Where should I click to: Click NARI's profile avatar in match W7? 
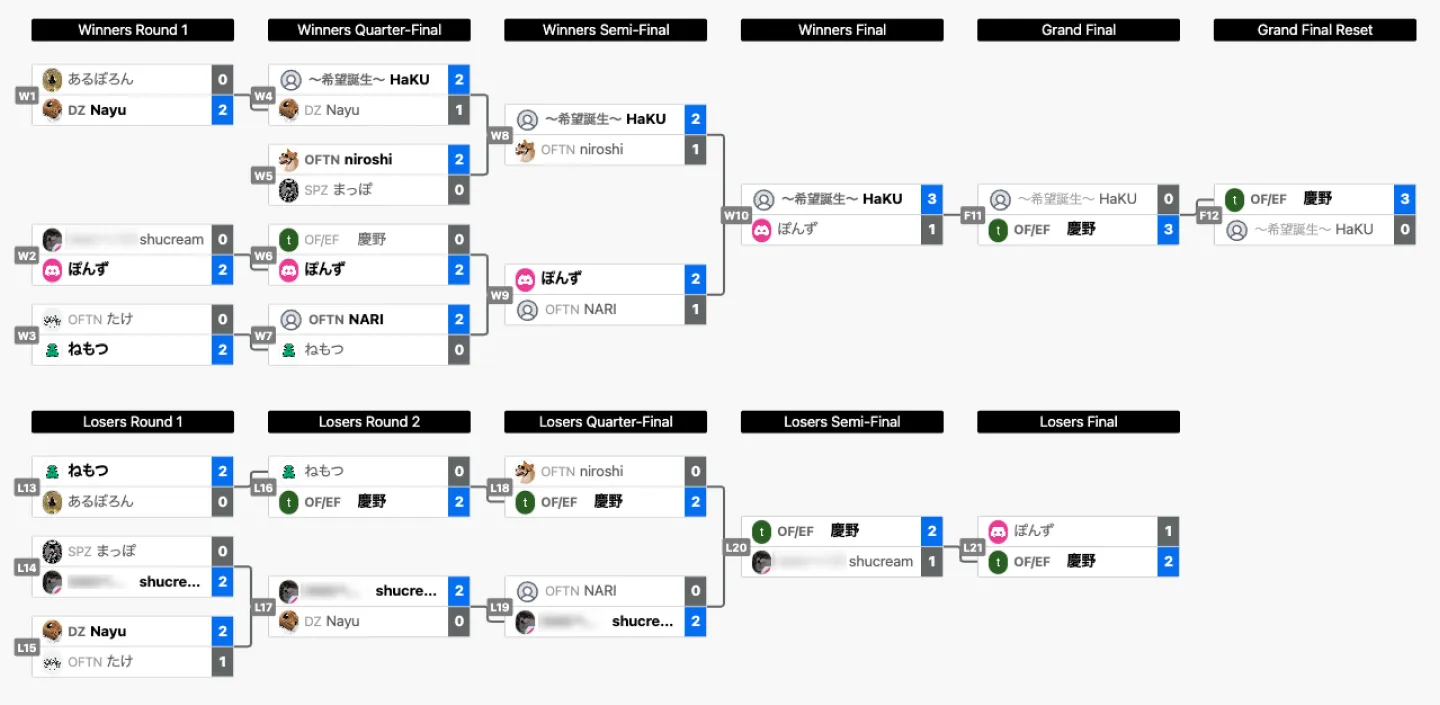click(290, 320)
